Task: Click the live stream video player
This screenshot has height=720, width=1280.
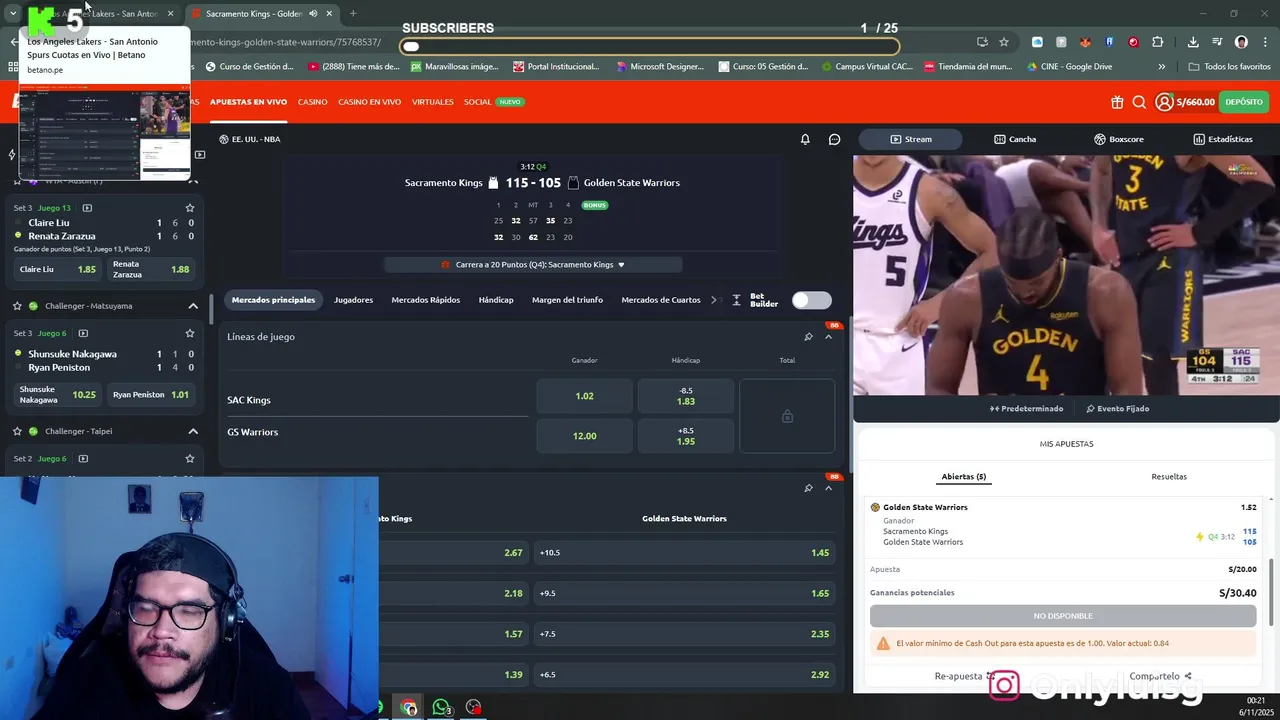Action: (1066, 275)
